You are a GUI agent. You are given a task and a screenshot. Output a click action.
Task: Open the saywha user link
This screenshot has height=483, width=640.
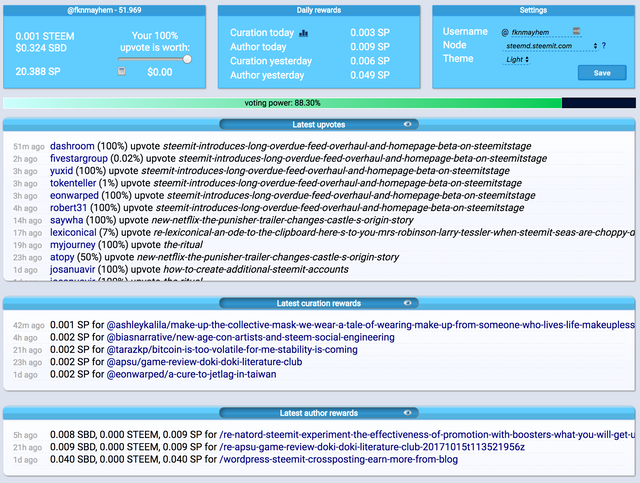[x=67, y=220]
